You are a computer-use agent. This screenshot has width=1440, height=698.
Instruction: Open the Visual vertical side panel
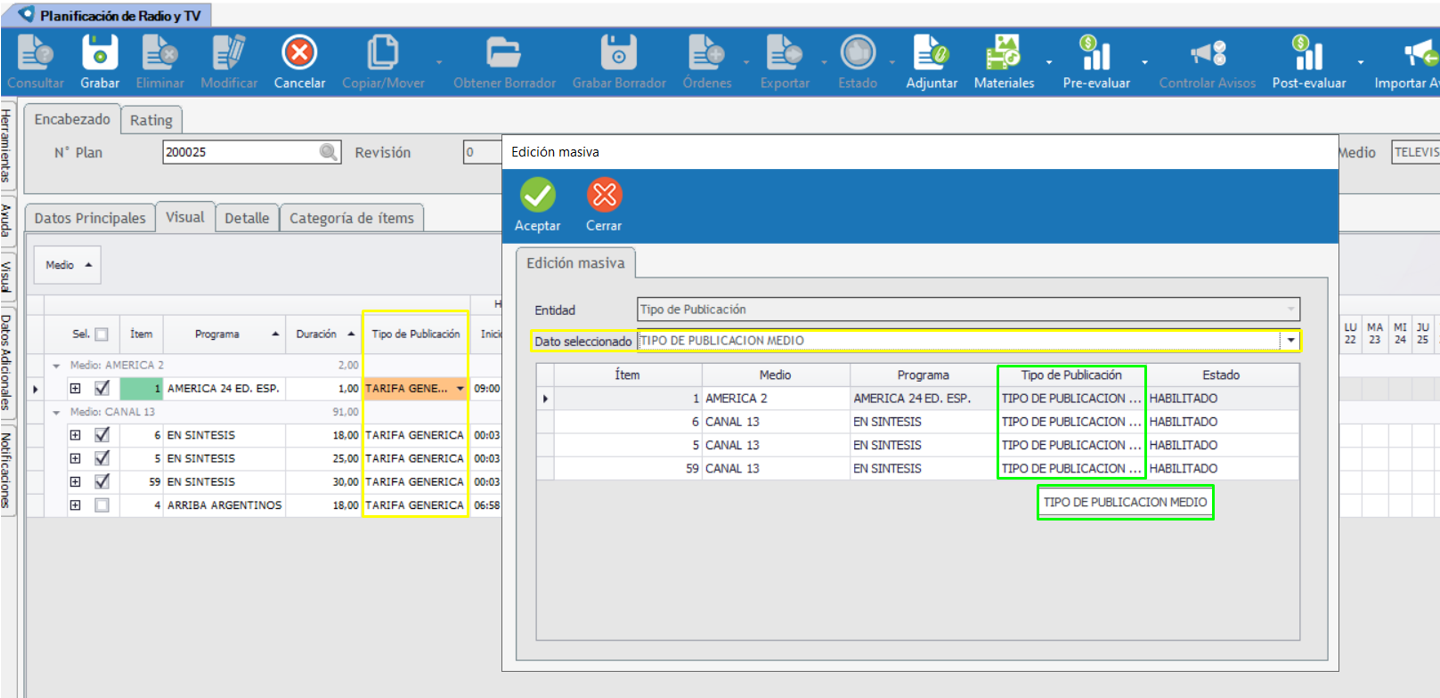[x=7, y=277]
